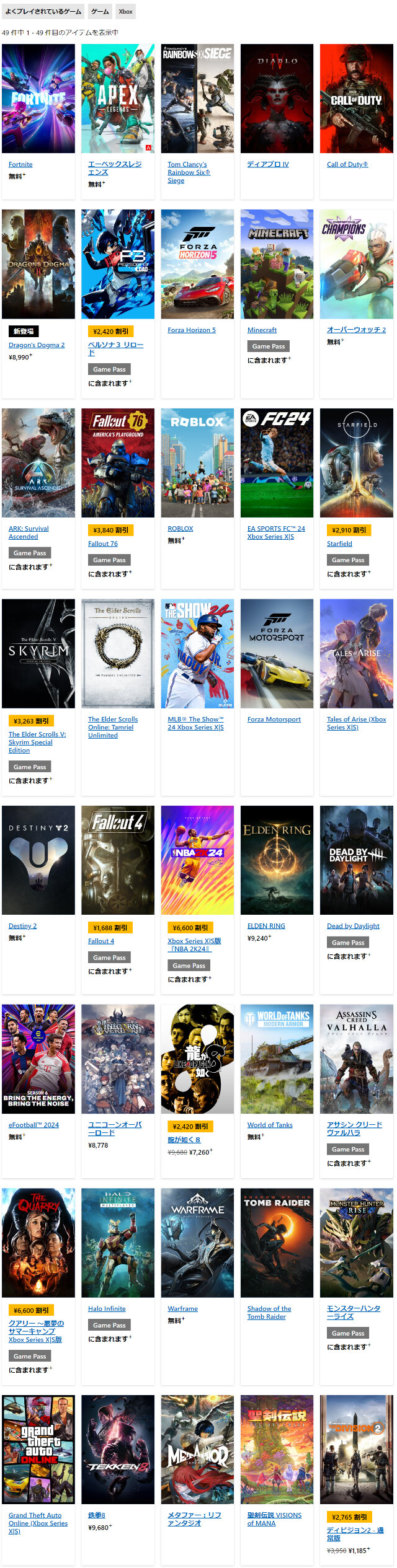Open the Grand Theft Auto Online cover thumbnail
The width and height of the screenshot is (397, 1568).
tap(38, 1450)
